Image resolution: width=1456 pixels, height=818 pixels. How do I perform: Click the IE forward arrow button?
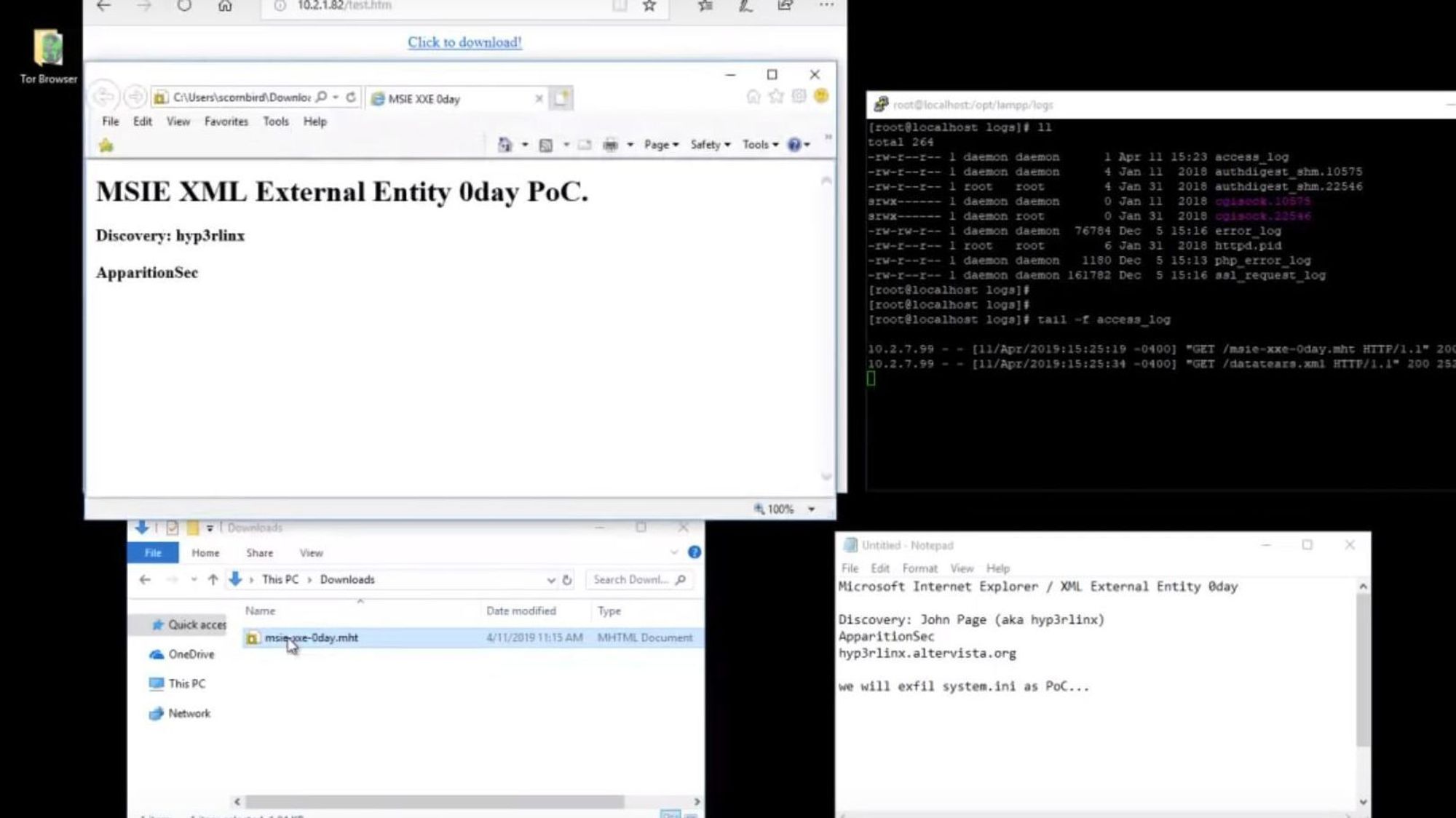tap(135, 97)
